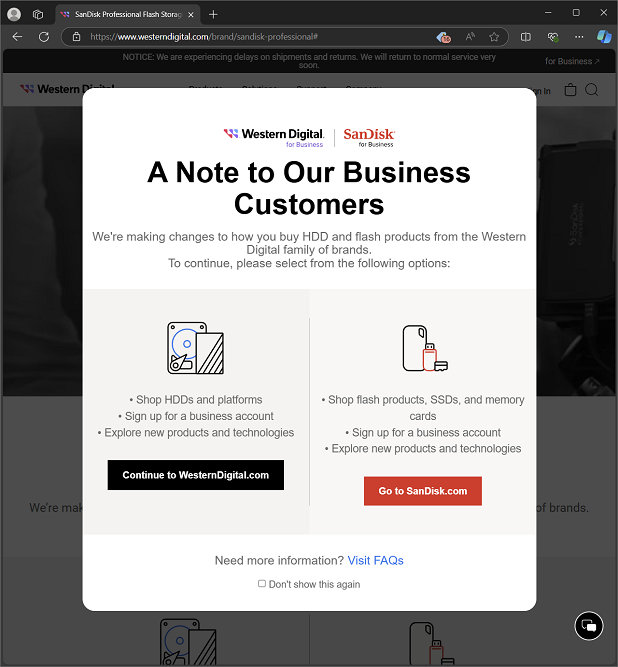
Task: Open the tab actions menu icon
Action: [38, 14]
